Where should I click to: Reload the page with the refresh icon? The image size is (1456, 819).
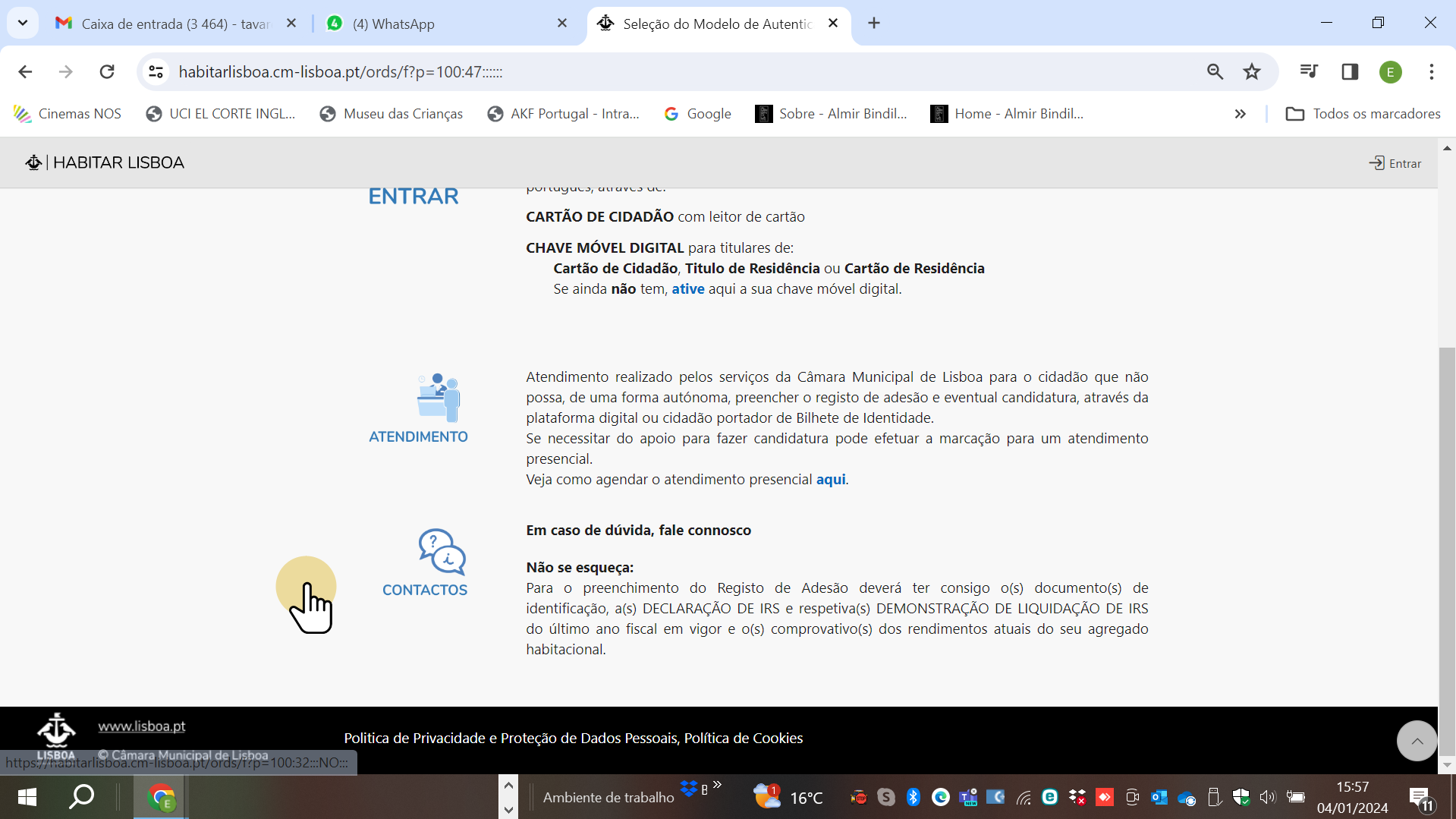pyautogui.click(x=107, y=72)
